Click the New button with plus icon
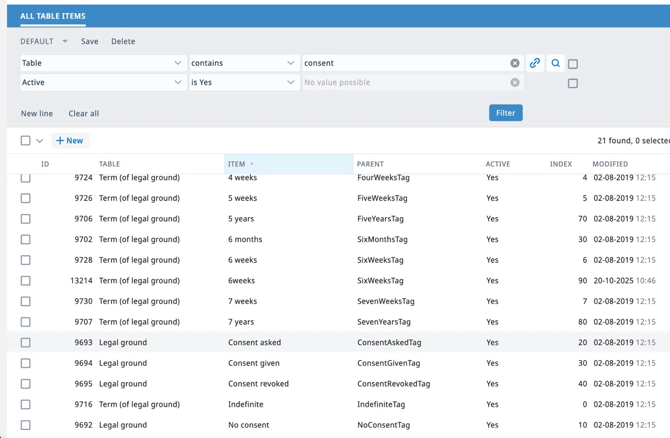Screen dimensions: 670x438 [70, 141]
